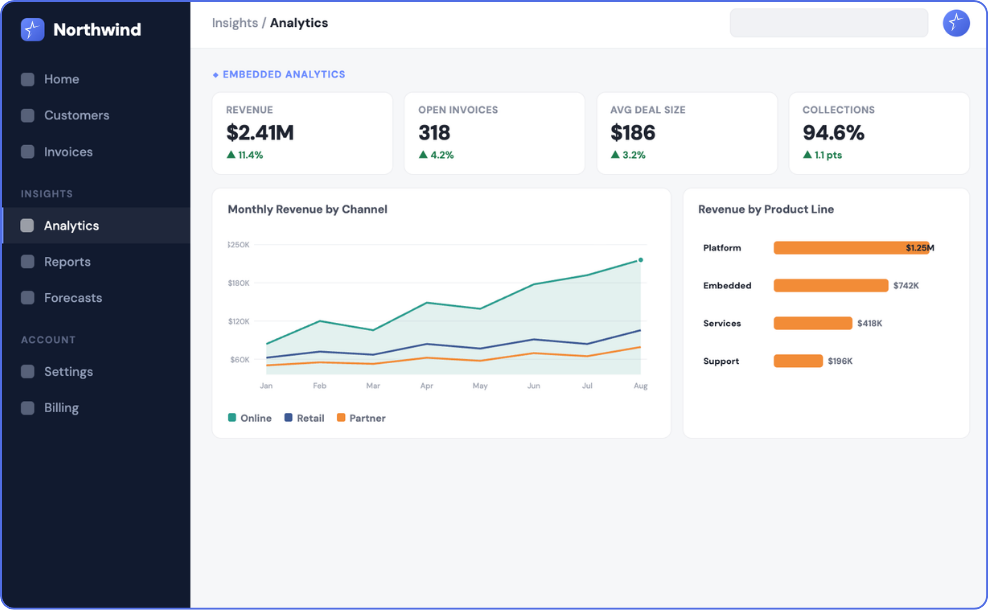Click the Support revenue bar
The height and width of the screenshot is (610, 989).
tap(798, 361)
